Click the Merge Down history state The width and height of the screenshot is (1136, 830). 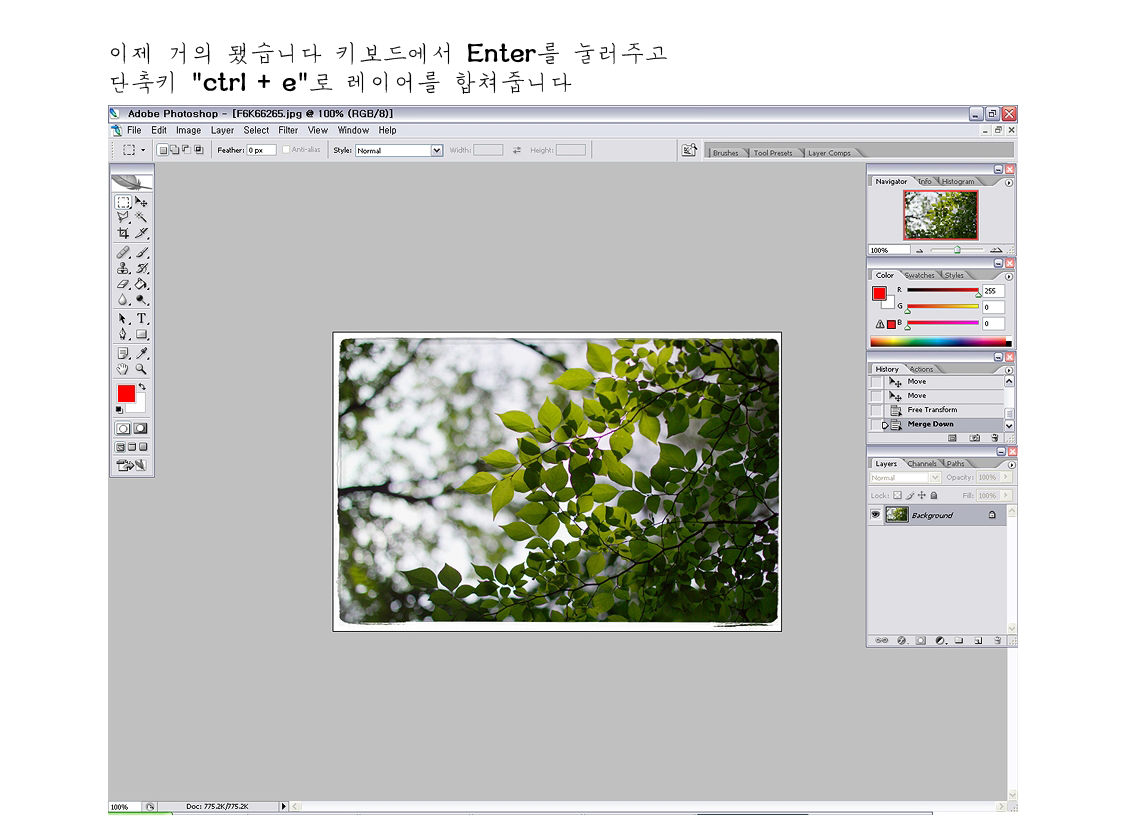tap(930, 424)
